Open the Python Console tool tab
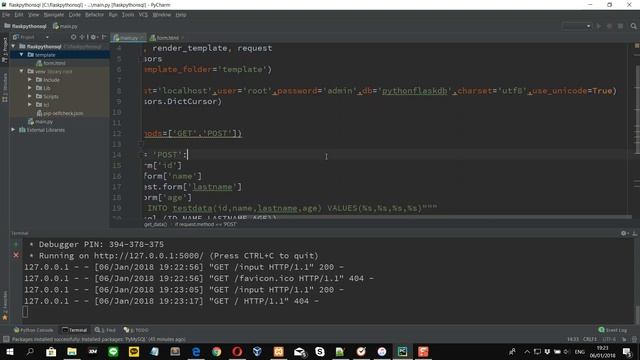Image resolution: width=640 pixels, height=360 pixels. pos(33,330)
